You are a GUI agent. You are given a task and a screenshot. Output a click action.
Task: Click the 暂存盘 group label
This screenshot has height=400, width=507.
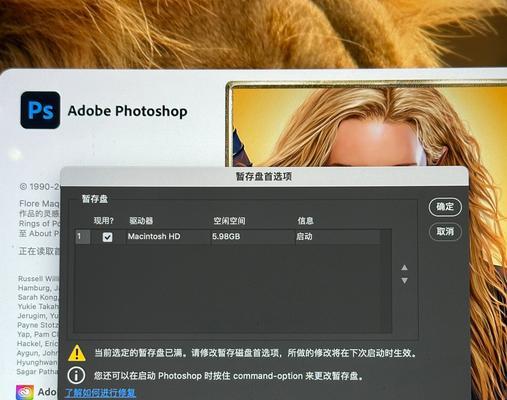(x=95, y=199)
